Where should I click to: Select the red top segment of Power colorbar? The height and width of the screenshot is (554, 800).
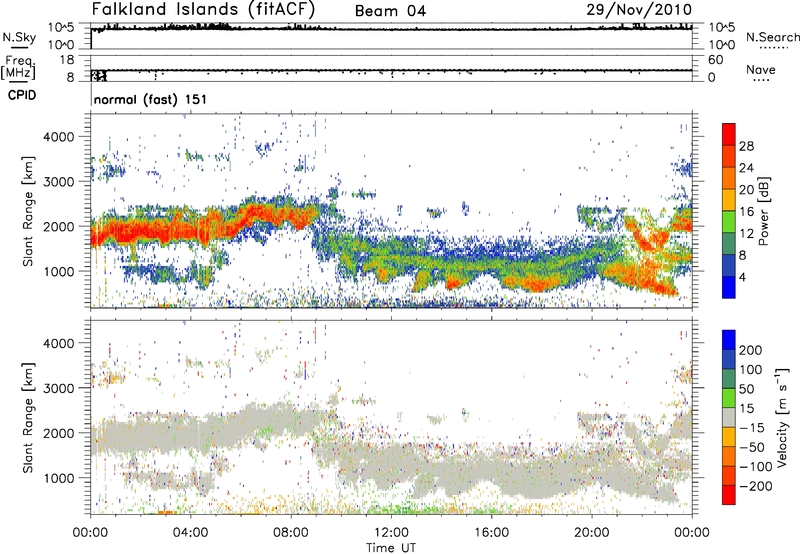tap(729, 135)
